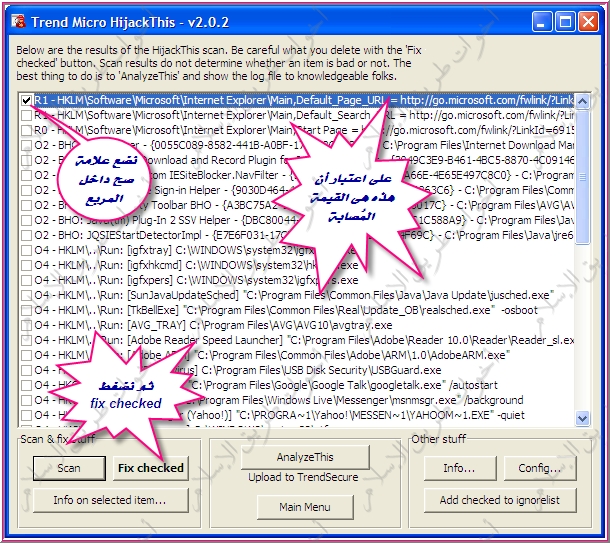Click the AnalyzeThis button

pos(305,457)
